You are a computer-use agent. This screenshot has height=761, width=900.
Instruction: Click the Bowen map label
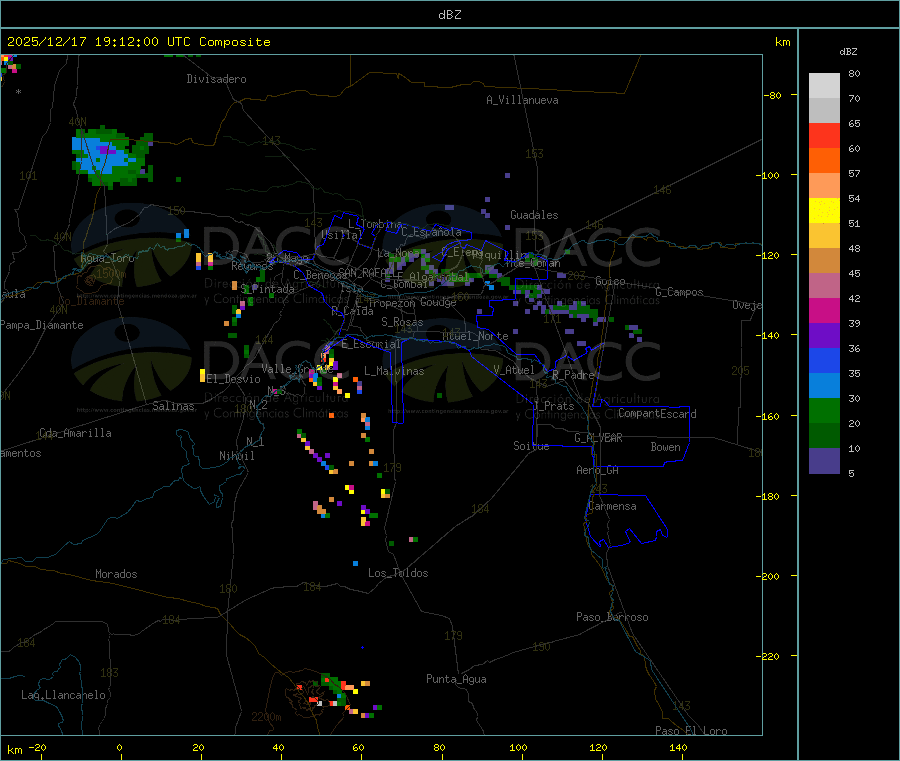coord(665,447)
